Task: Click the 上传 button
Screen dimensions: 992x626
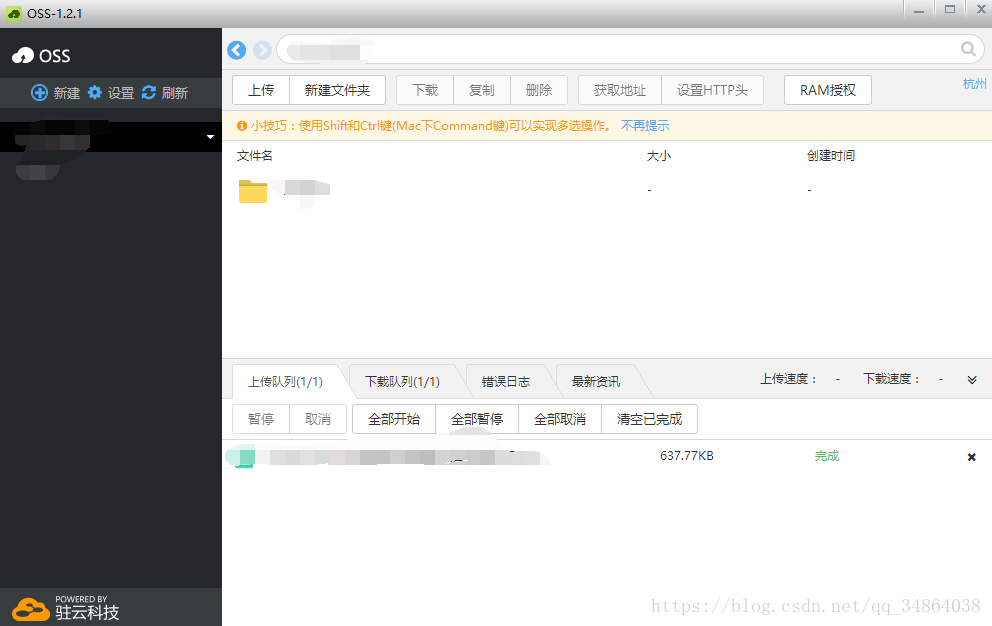Action: coord(261,90)
